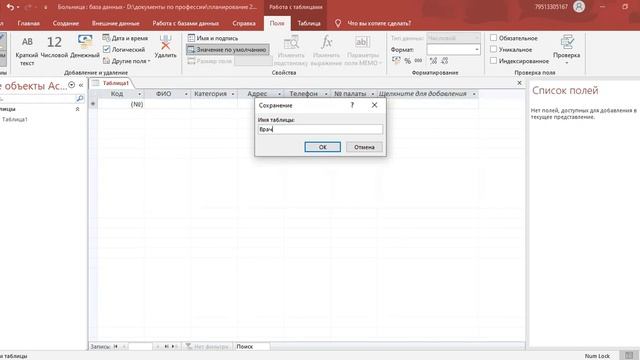Open Работа с базами данных tab
Image resolution: width=640 pixels, height=360 pixels.
tap(186, 23)
